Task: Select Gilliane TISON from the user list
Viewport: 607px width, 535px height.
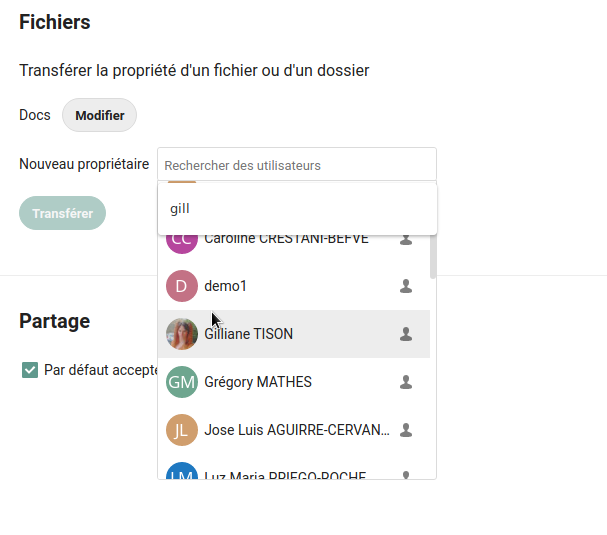Action: [x=249, y=334]
